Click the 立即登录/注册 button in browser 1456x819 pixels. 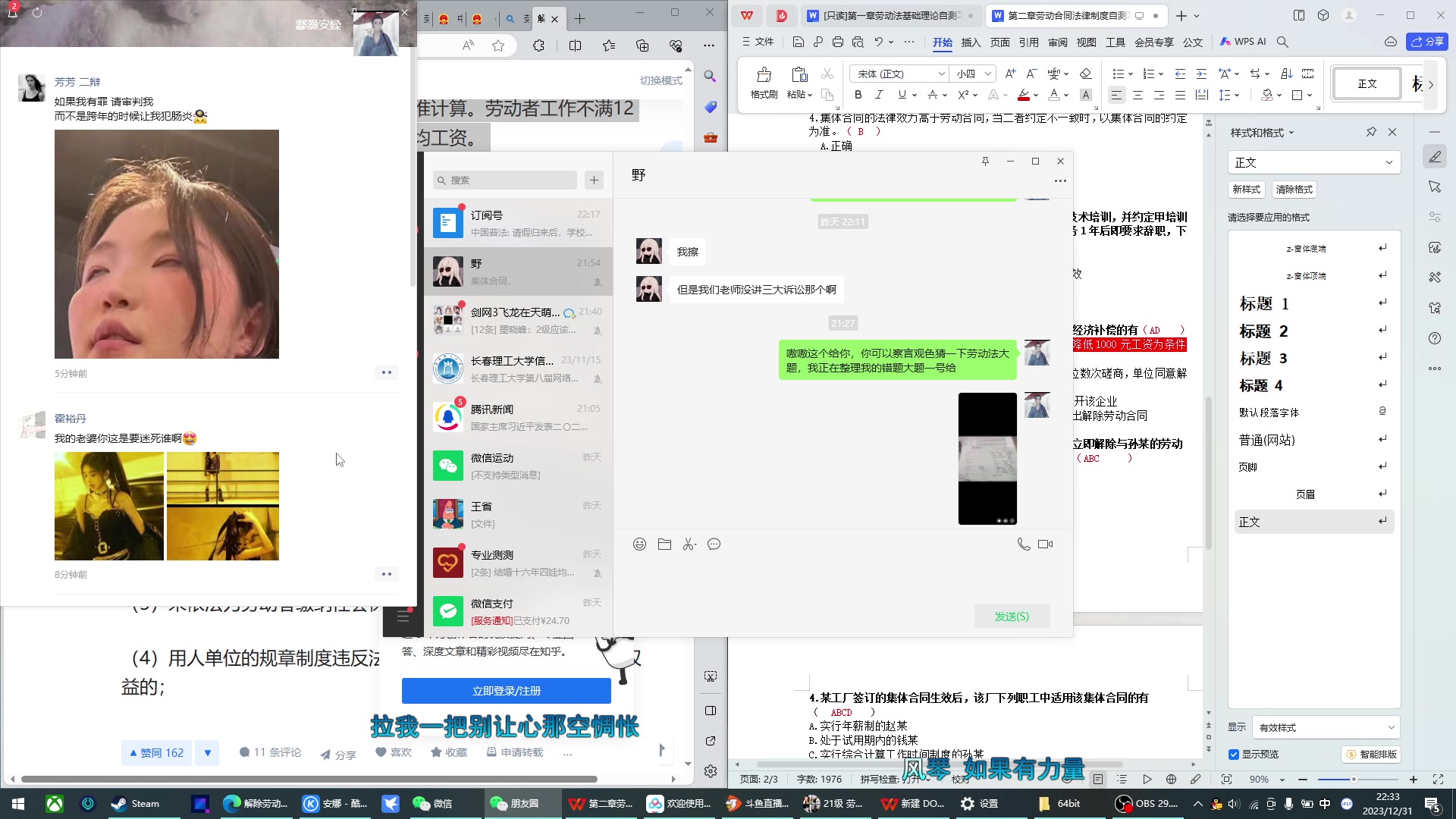point(507,691)
